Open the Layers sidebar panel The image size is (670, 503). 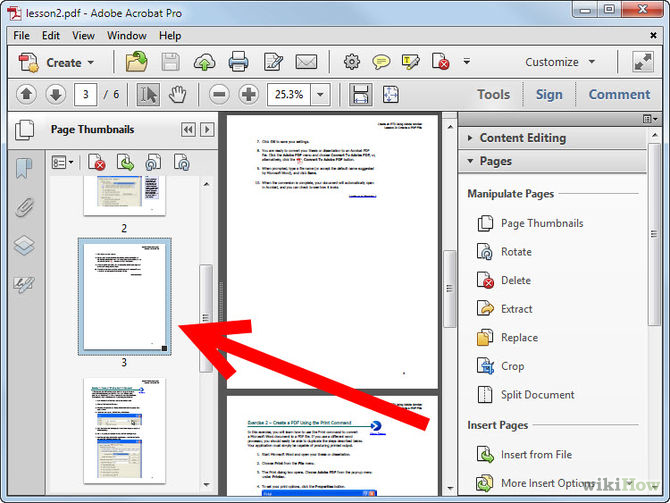[x=24, y=245]
